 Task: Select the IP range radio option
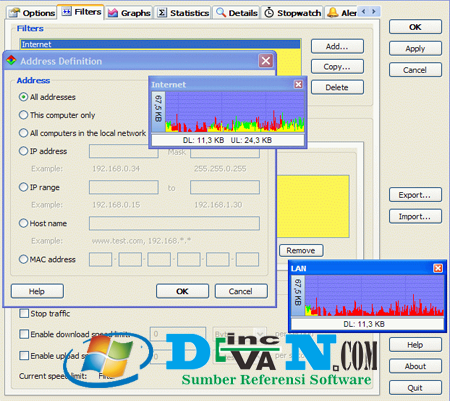(x=23, y=187)
